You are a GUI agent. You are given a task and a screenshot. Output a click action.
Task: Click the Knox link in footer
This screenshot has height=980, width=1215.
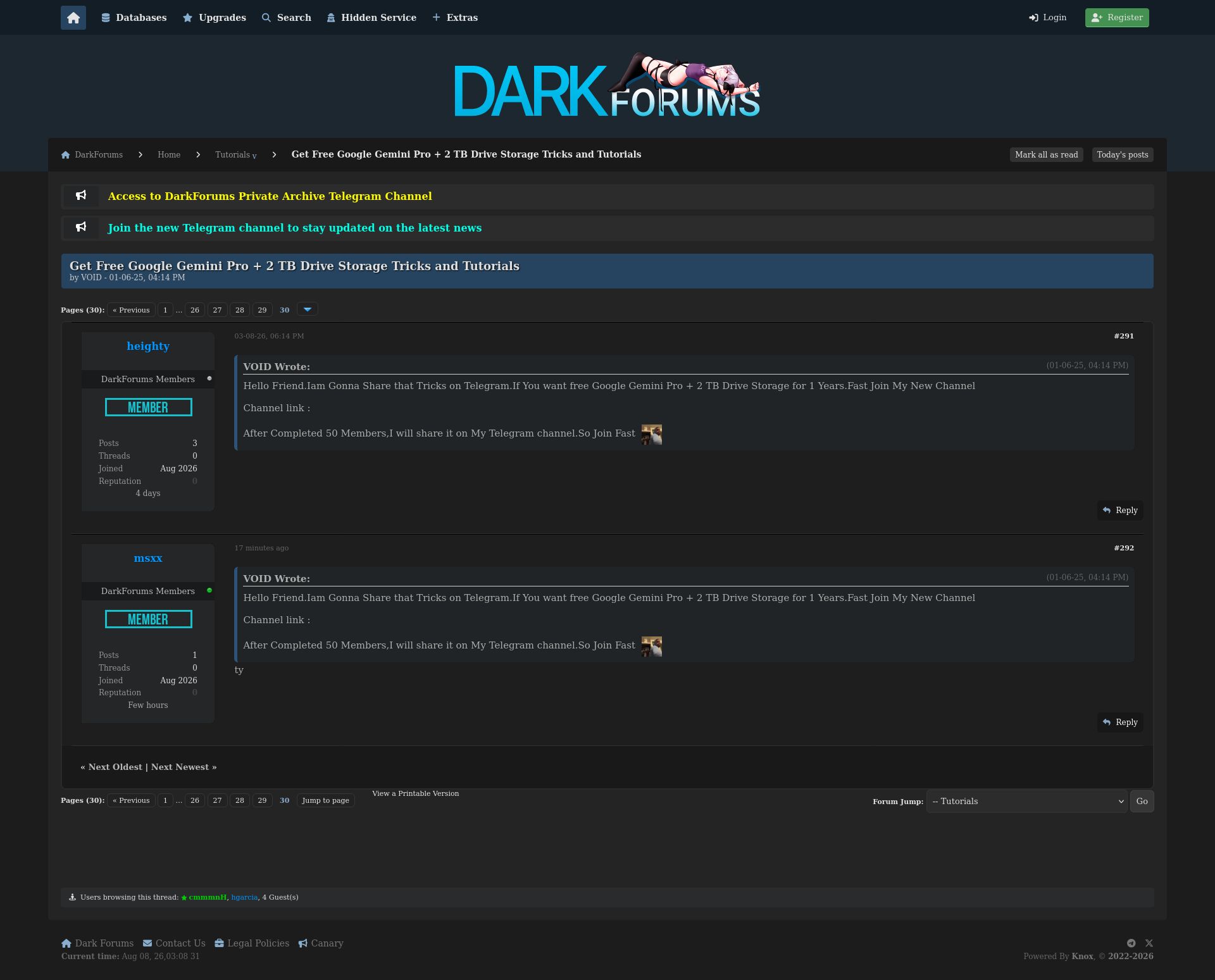point(1082,957)
